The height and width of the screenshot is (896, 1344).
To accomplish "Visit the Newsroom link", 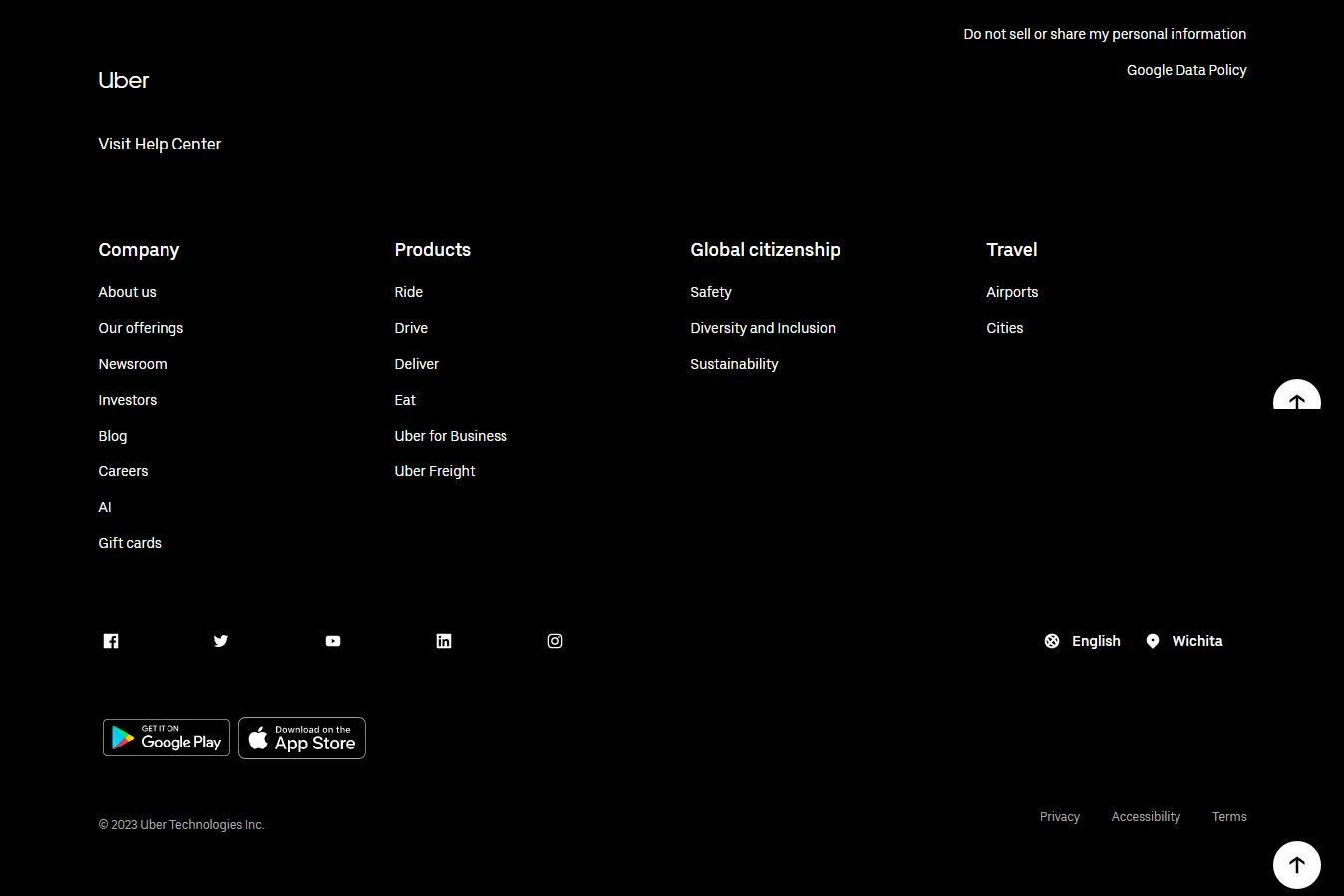I will click(x=133, y=364).
